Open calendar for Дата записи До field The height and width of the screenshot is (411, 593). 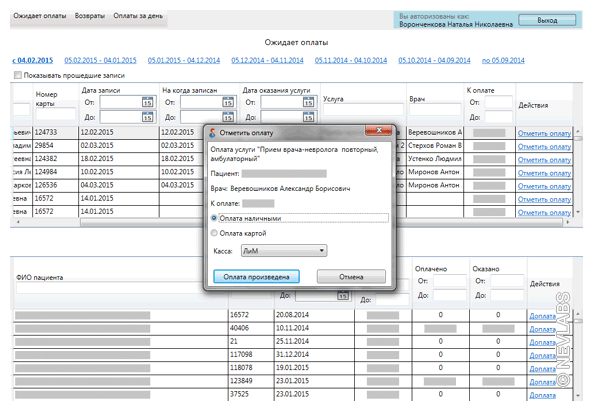tap(147, 117)
